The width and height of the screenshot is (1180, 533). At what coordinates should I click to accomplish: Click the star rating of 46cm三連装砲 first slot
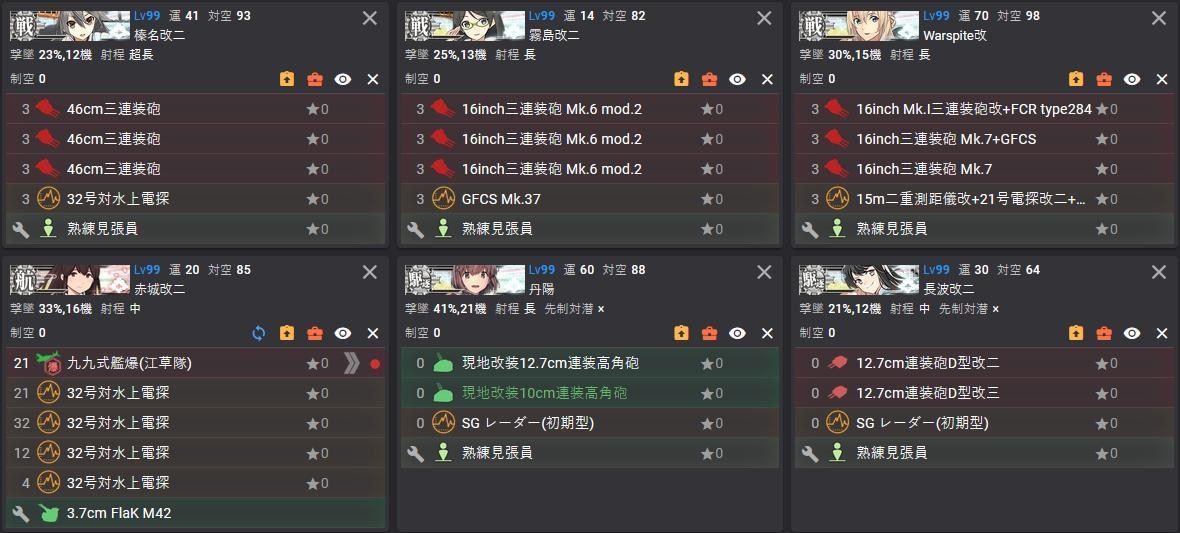317,109
